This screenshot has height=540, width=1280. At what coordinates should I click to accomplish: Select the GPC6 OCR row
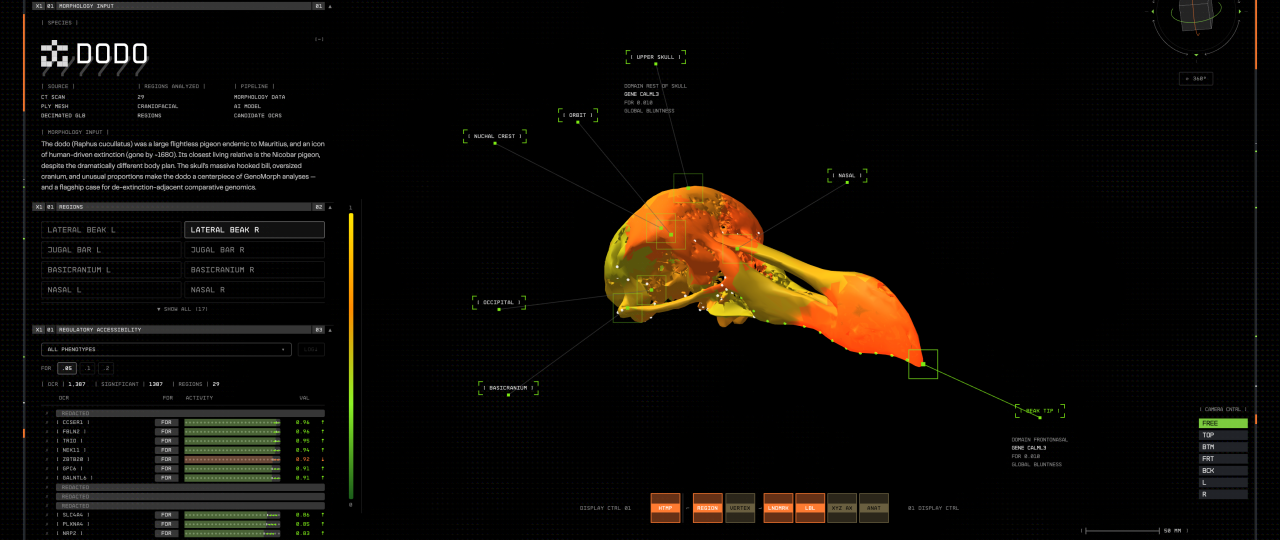(x=184, y=468)
